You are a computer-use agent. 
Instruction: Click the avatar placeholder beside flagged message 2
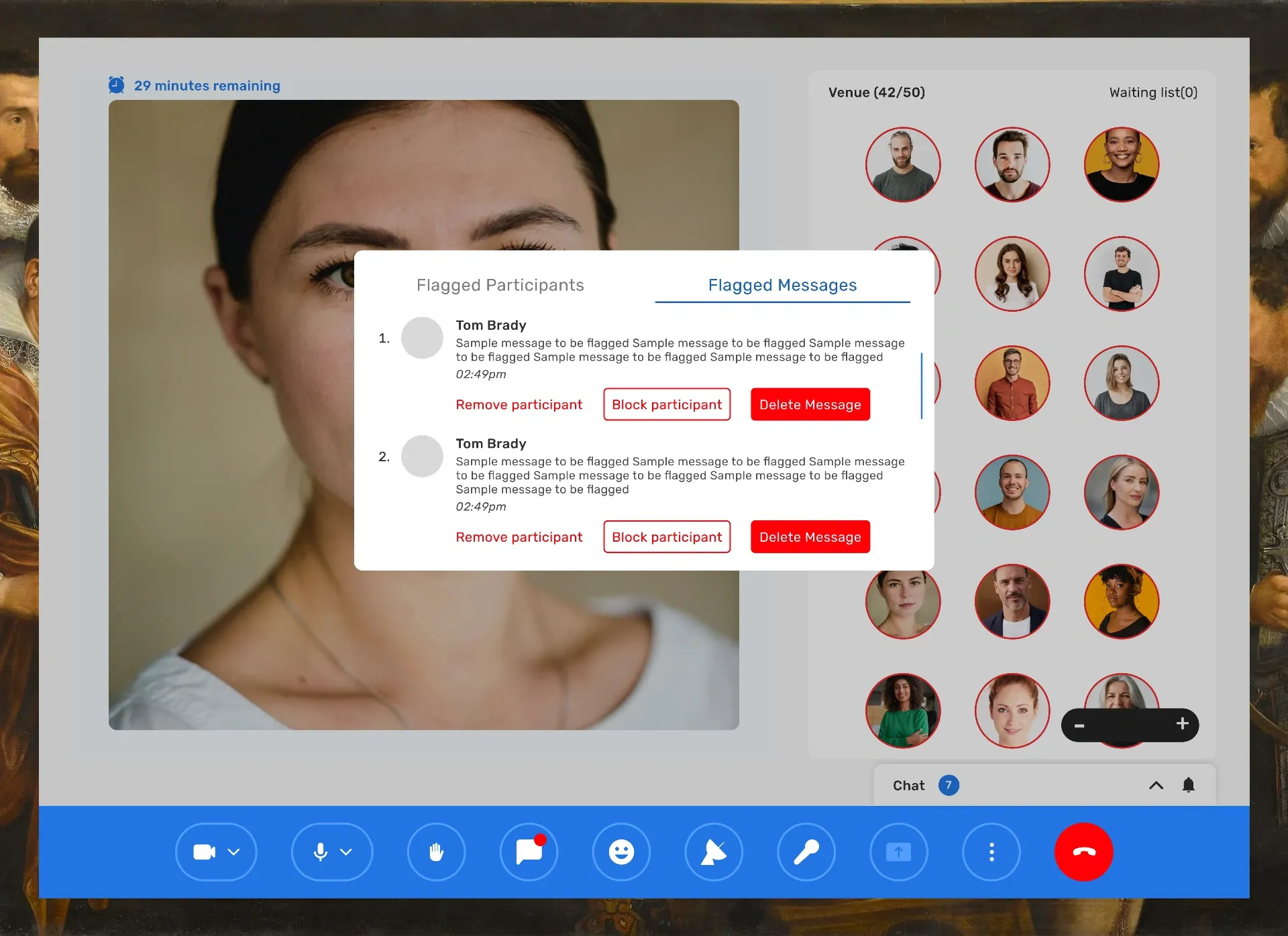[422, 457]
